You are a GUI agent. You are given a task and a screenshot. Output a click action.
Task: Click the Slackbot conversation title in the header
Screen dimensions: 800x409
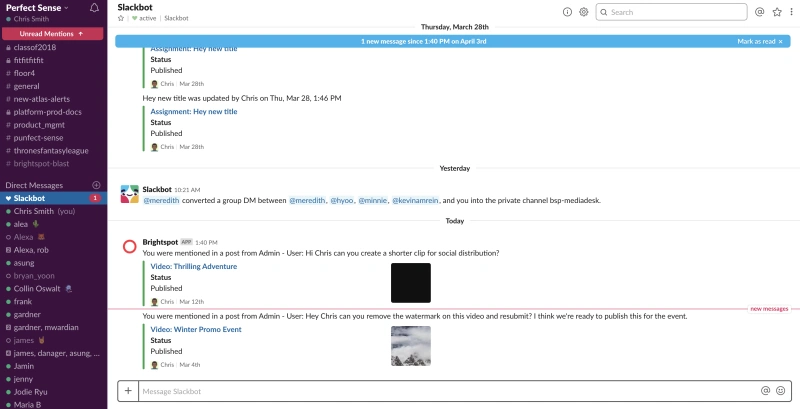point(135,7)
